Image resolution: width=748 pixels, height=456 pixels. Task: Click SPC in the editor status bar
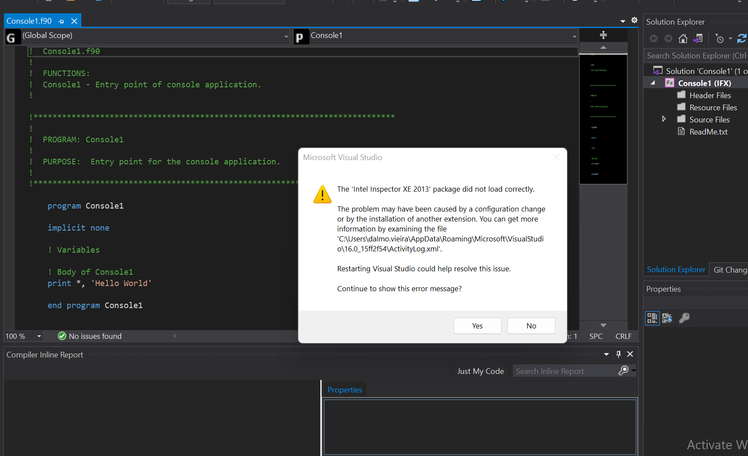595,336
